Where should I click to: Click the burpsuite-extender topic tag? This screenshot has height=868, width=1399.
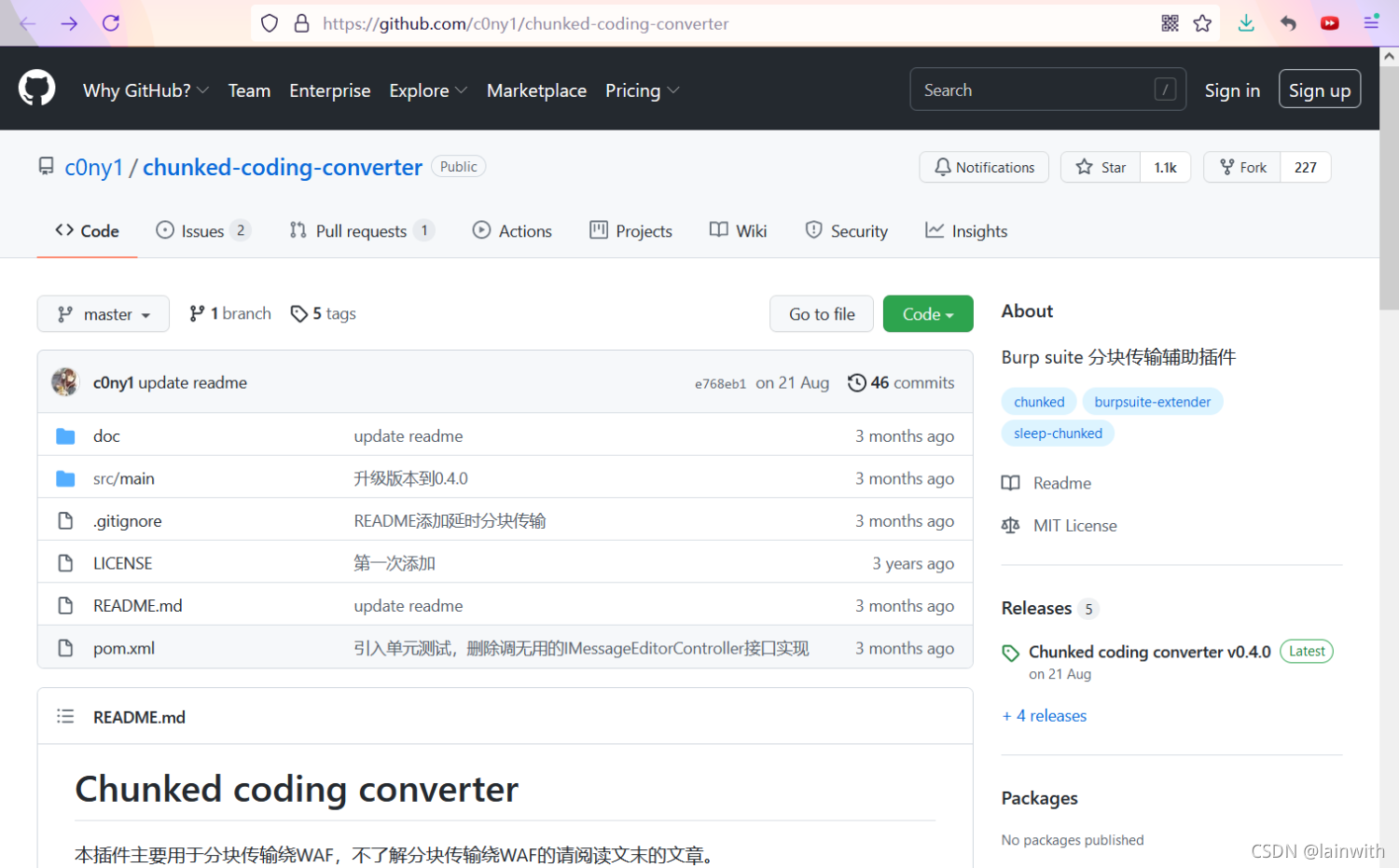click(1153, 402)
